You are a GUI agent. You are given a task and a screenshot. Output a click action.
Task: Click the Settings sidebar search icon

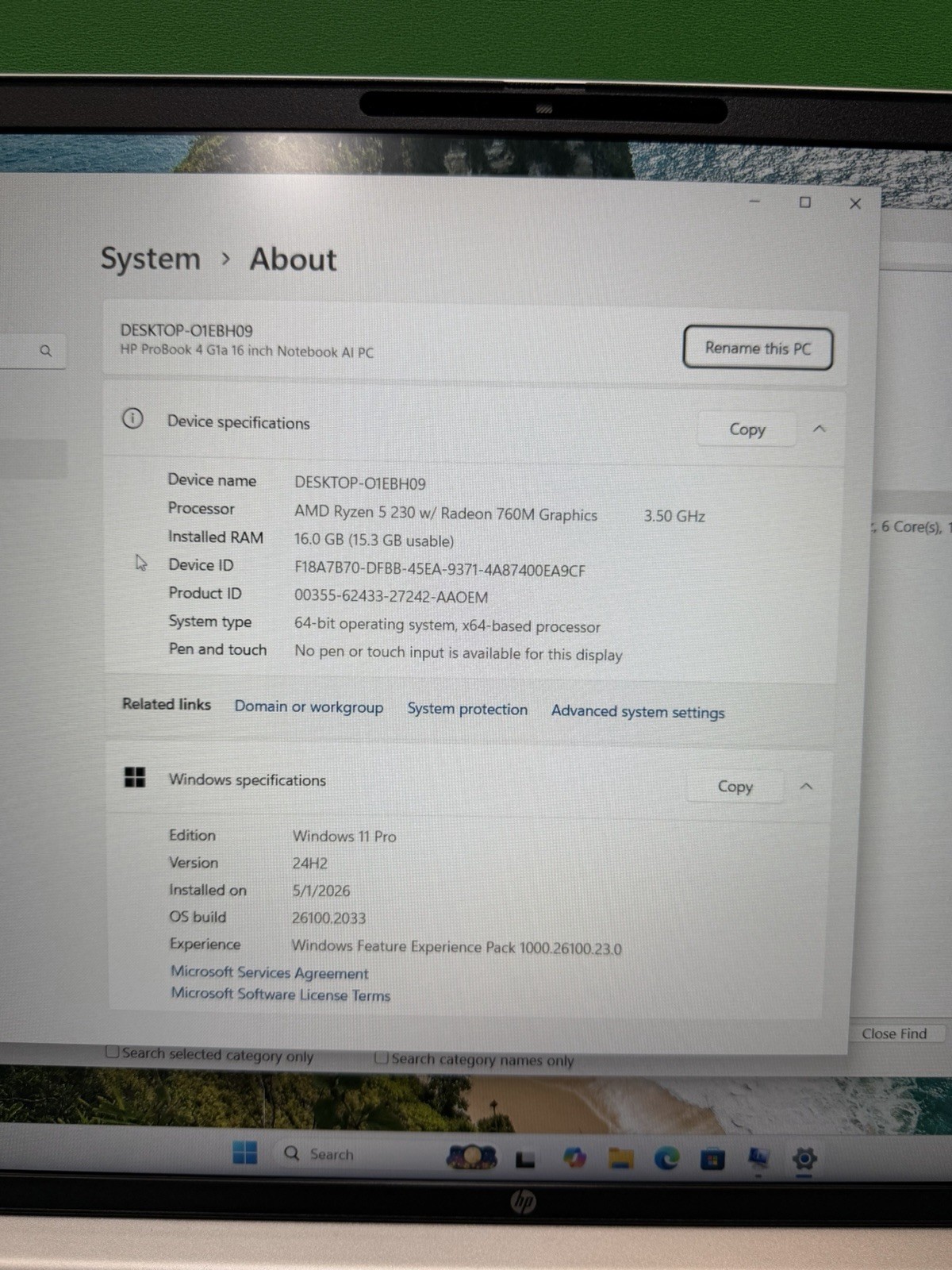(x=46, y=350)
